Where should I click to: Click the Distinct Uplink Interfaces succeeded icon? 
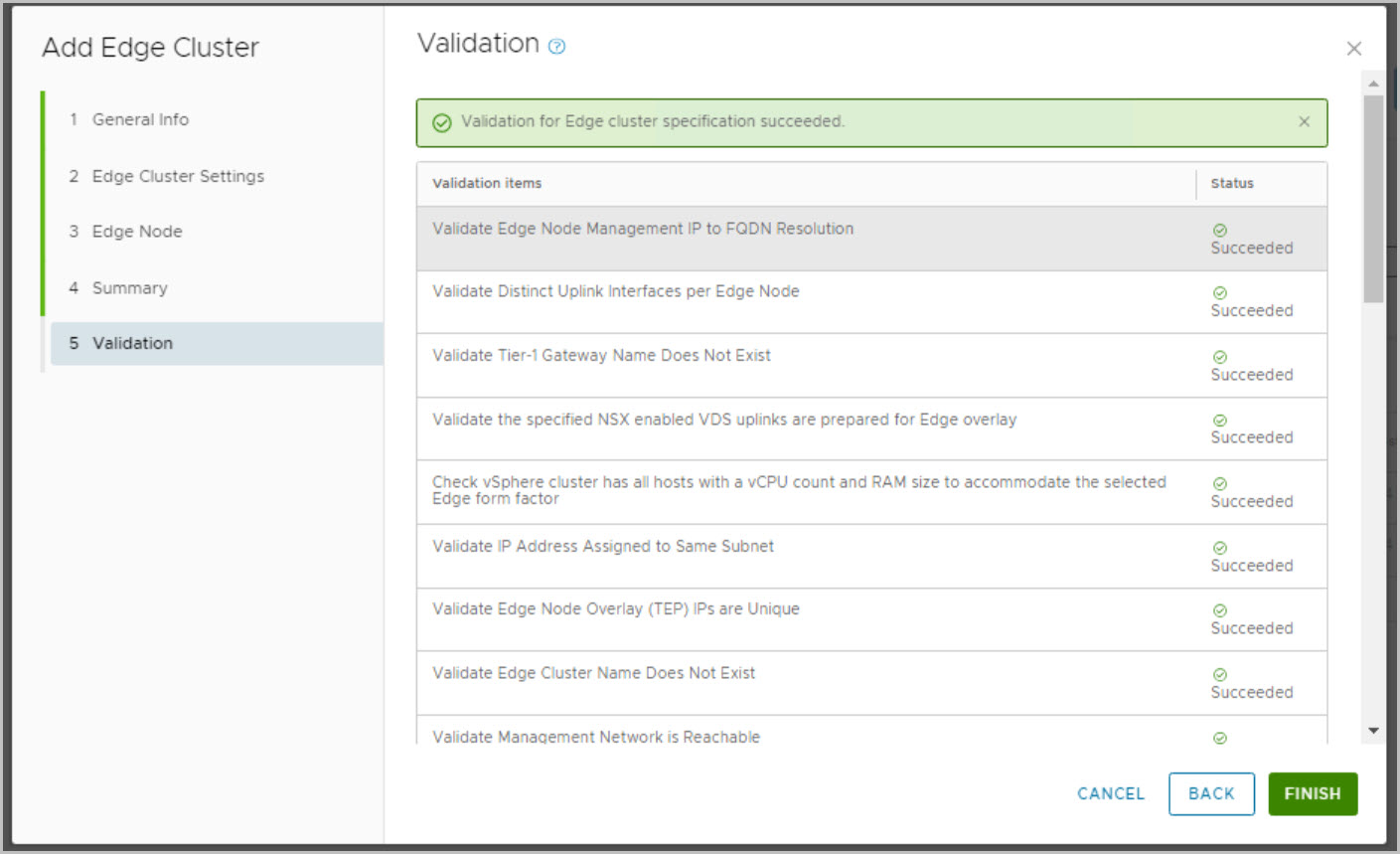coord(1220,293)
